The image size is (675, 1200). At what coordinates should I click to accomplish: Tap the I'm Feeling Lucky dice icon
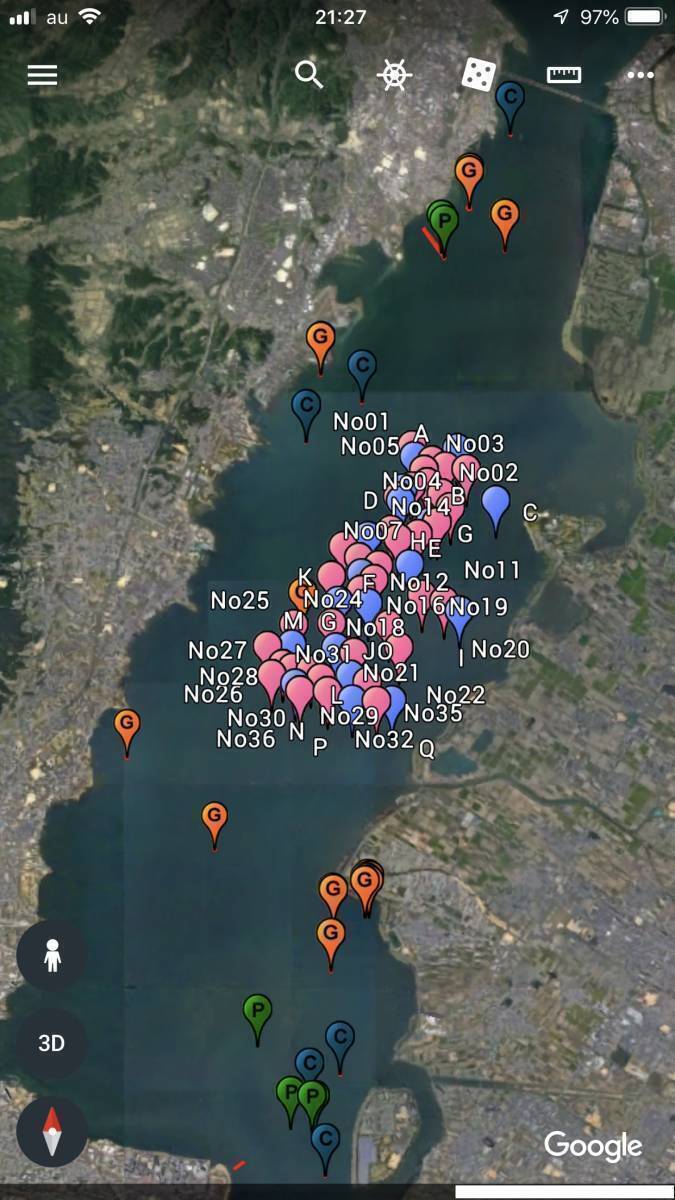pos(478,74)
